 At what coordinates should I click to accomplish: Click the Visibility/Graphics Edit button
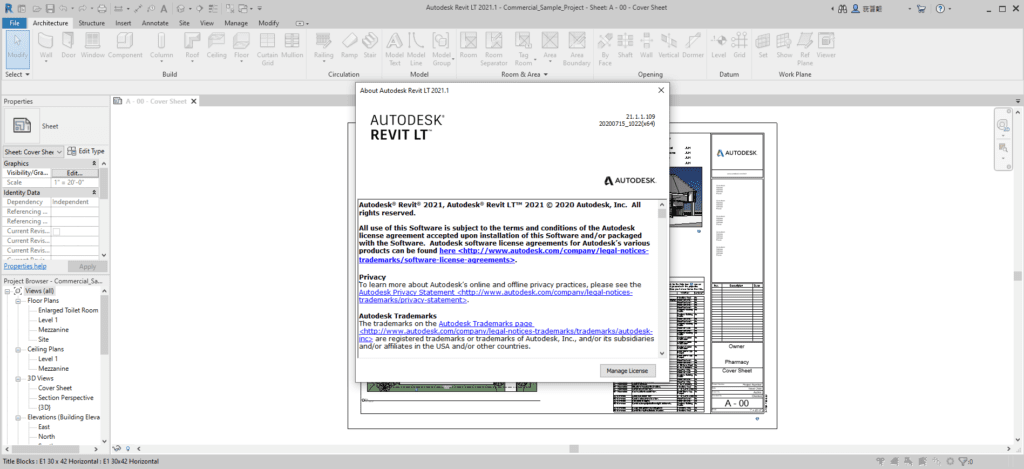click(75, 173)
